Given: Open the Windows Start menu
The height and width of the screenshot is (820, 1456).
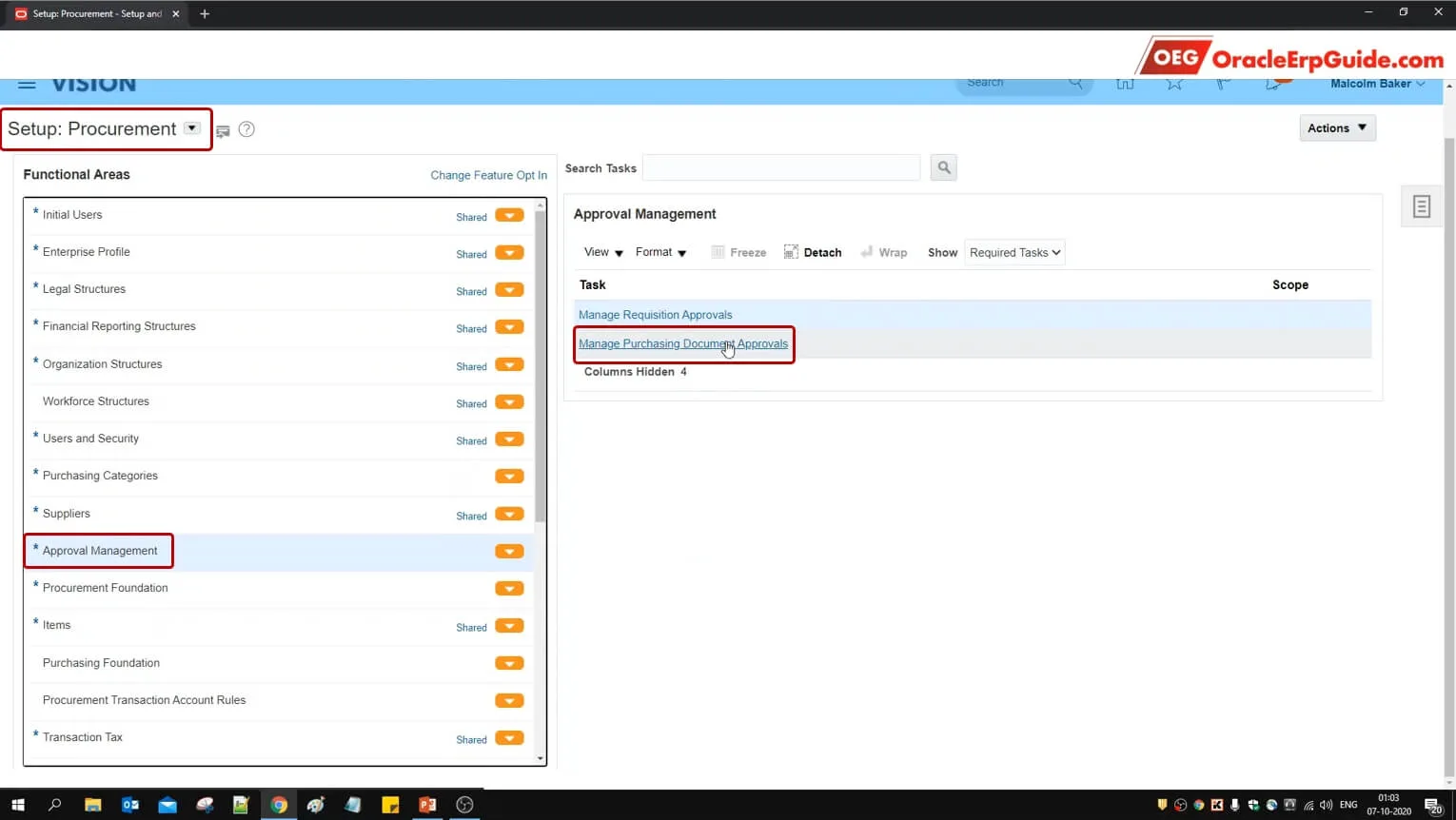Looking at the screenshot, I should coord(17,805).
